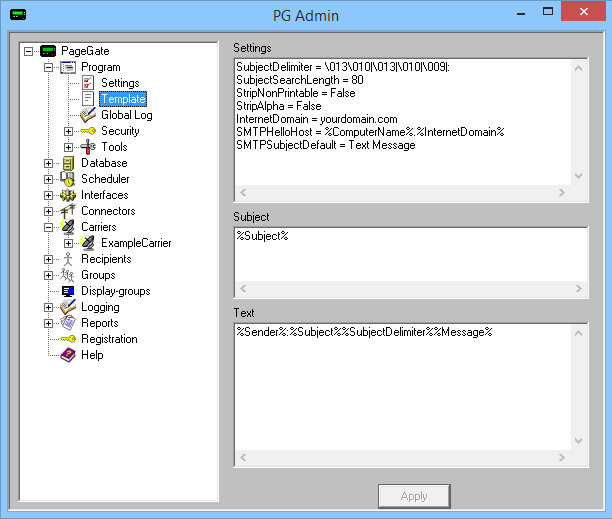Click the Connectors antenna icon
The width and height of the screenshot is (612, 519).
(68, 211)
